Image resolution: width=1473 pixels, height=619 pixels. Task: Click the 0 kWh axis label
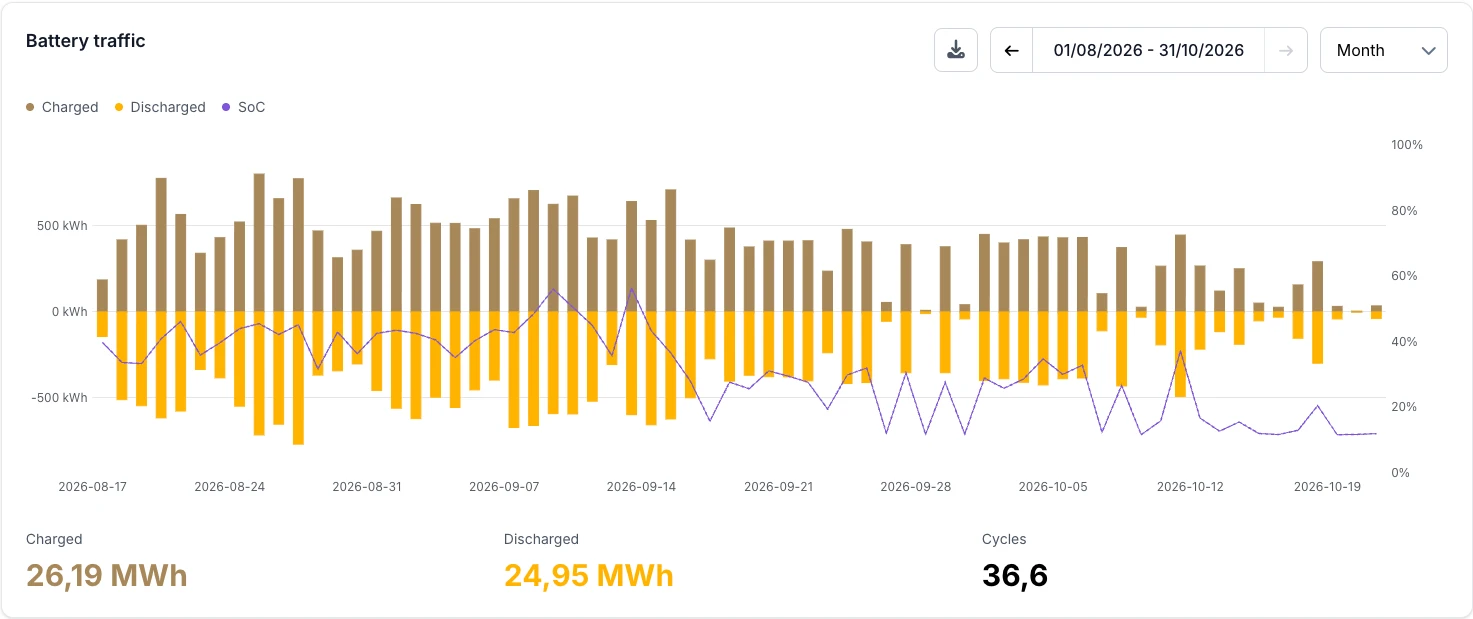pos(69,312)
